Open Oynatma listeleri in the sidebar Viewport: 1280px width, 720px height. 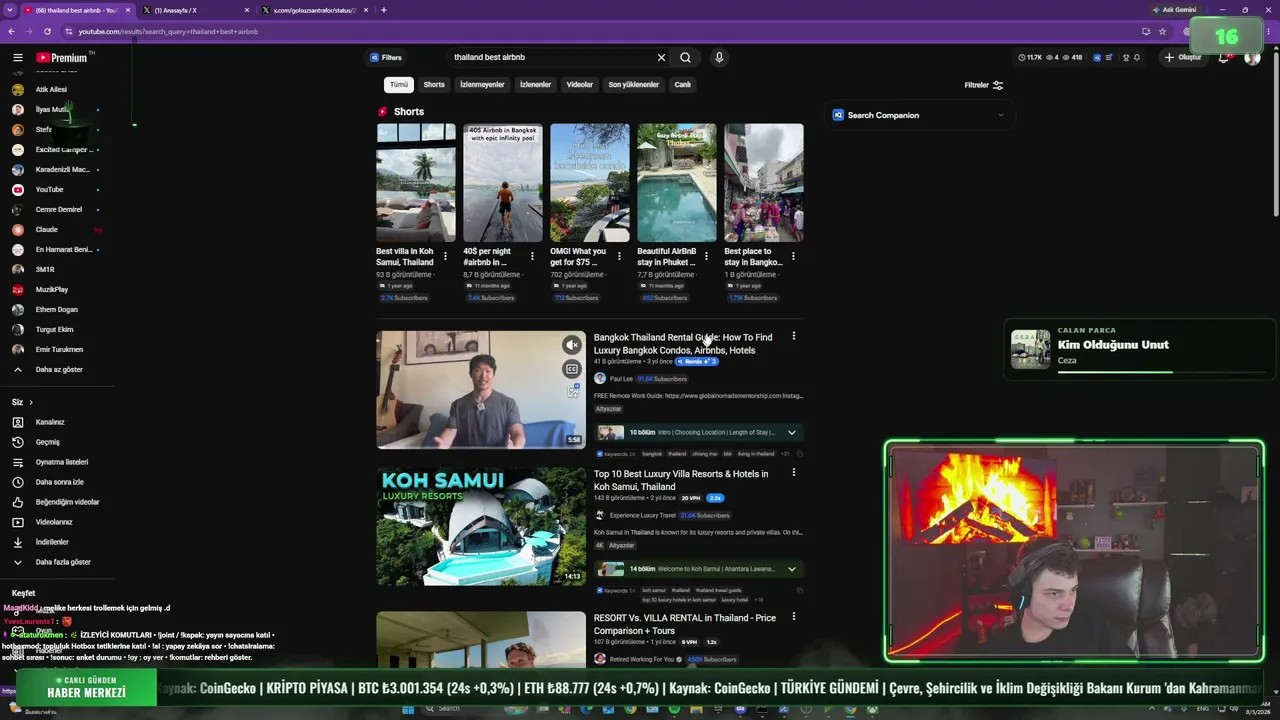click(x=62, y=462)
